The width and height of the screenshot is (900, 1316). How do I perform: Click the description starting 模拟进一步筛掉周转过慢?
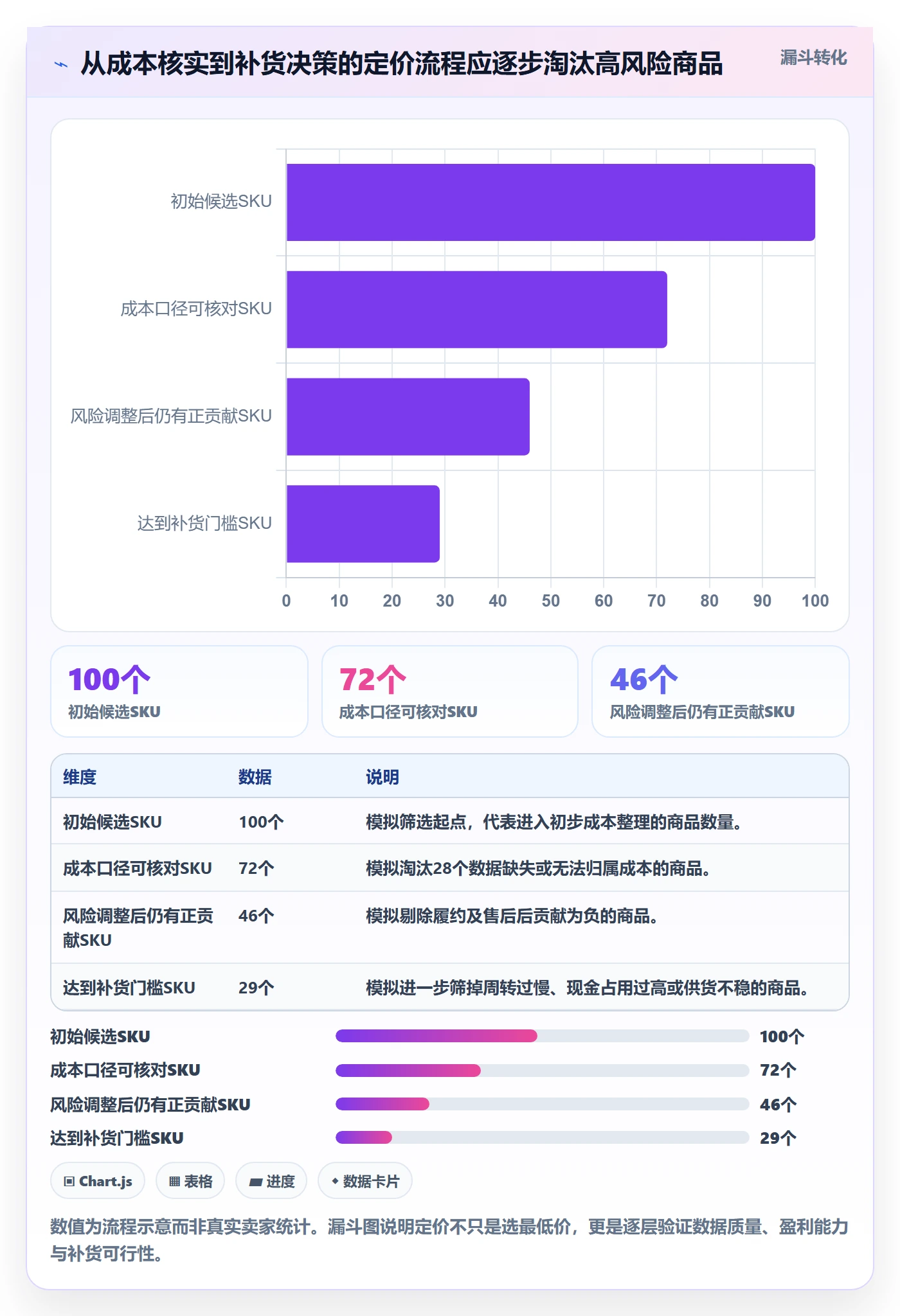588,988
